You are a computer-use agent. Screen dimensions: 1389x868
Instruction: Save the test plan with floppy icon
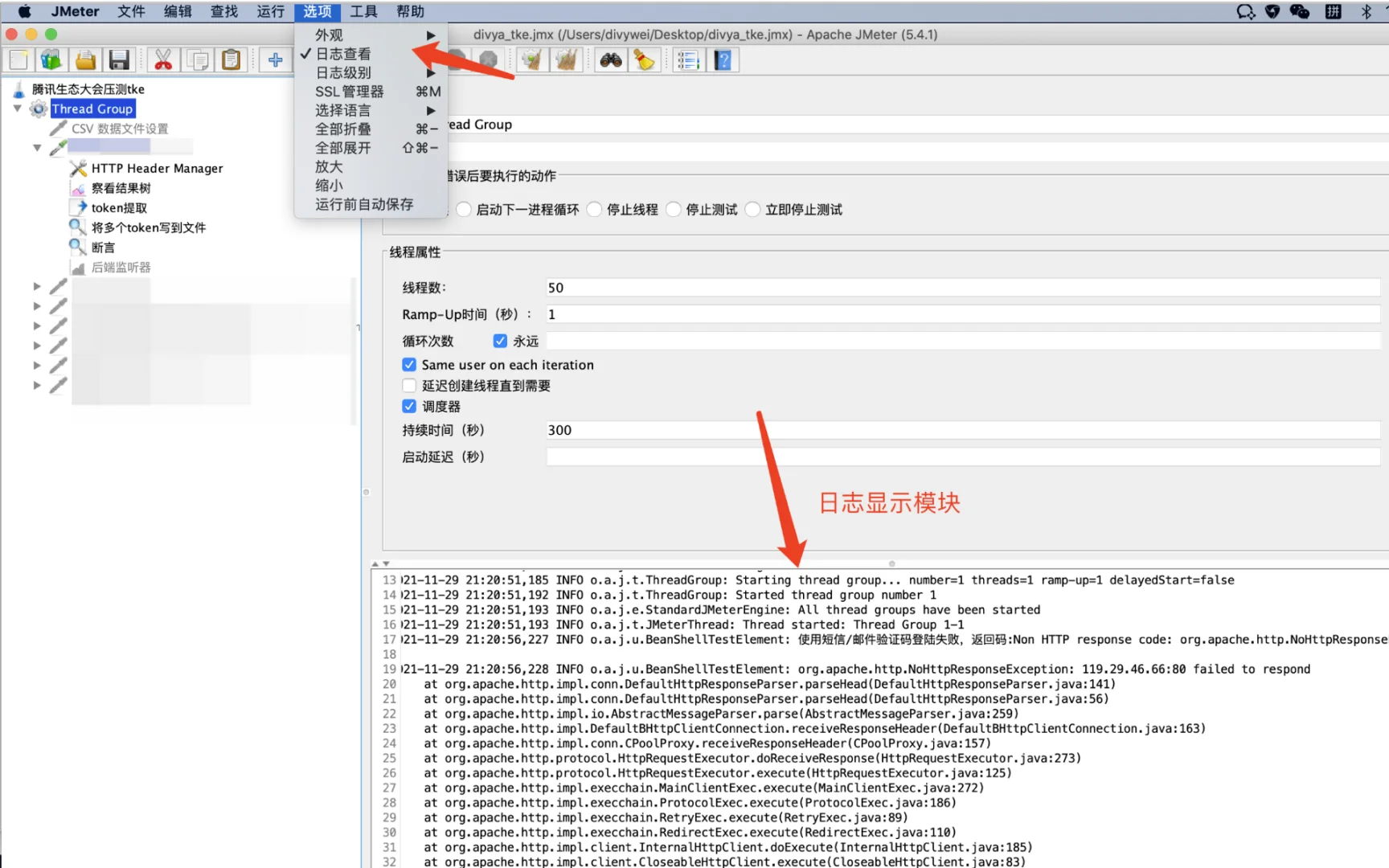tap(119, 60)
